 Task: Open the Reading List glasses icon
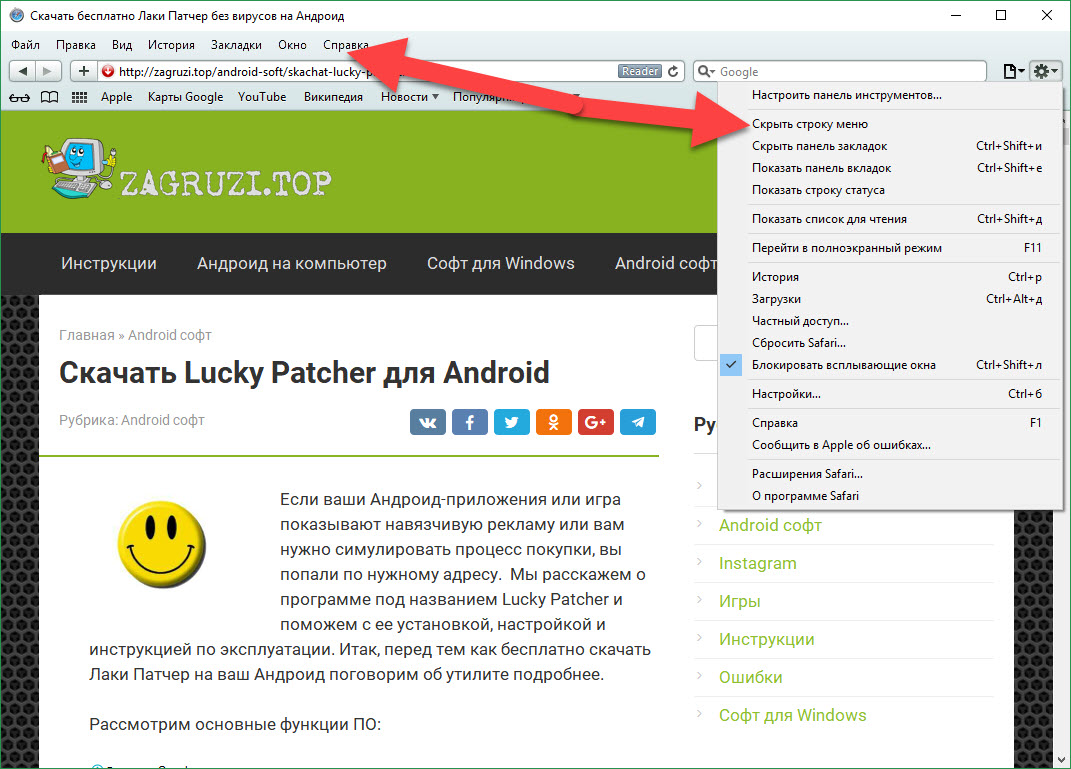click(x=19, y=97)
